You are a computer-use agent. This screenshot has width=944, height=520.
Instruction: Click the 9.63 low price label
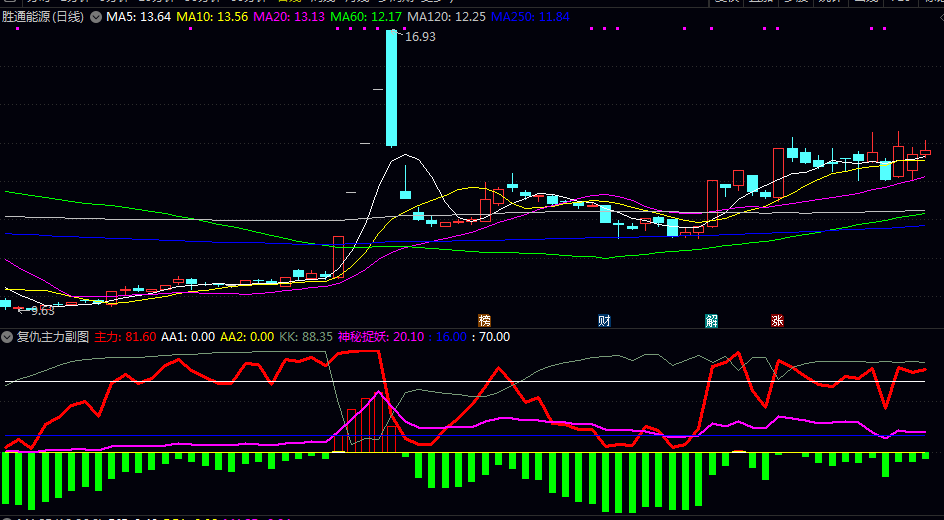coord(39,310)
